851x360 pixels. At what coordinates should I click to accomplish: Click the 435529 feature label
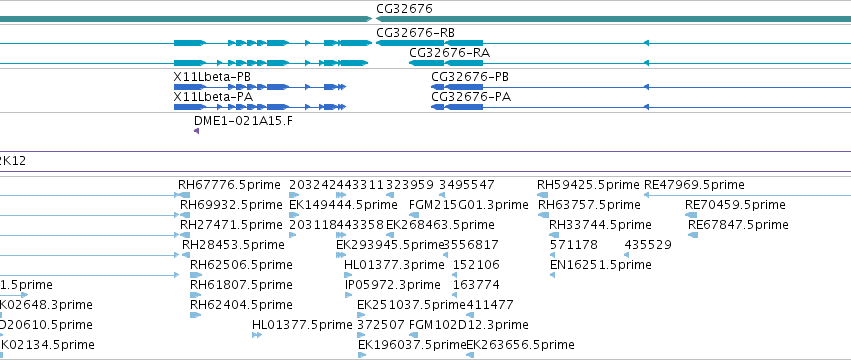[x=648, y=245]
